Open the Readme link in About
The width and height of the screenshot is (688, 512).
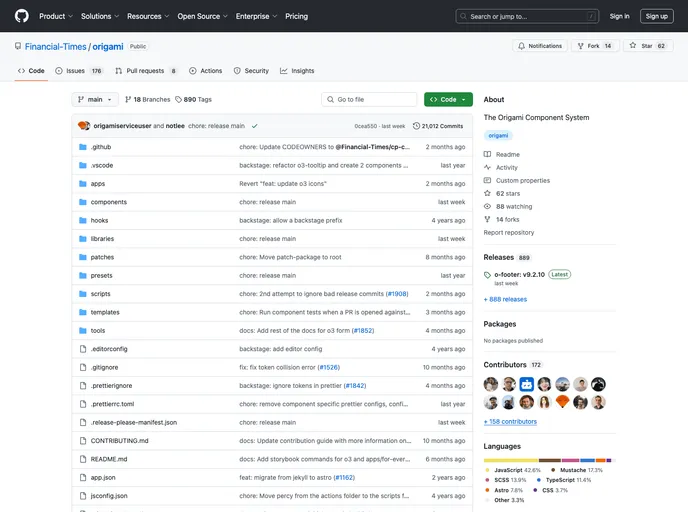(507, 154)
